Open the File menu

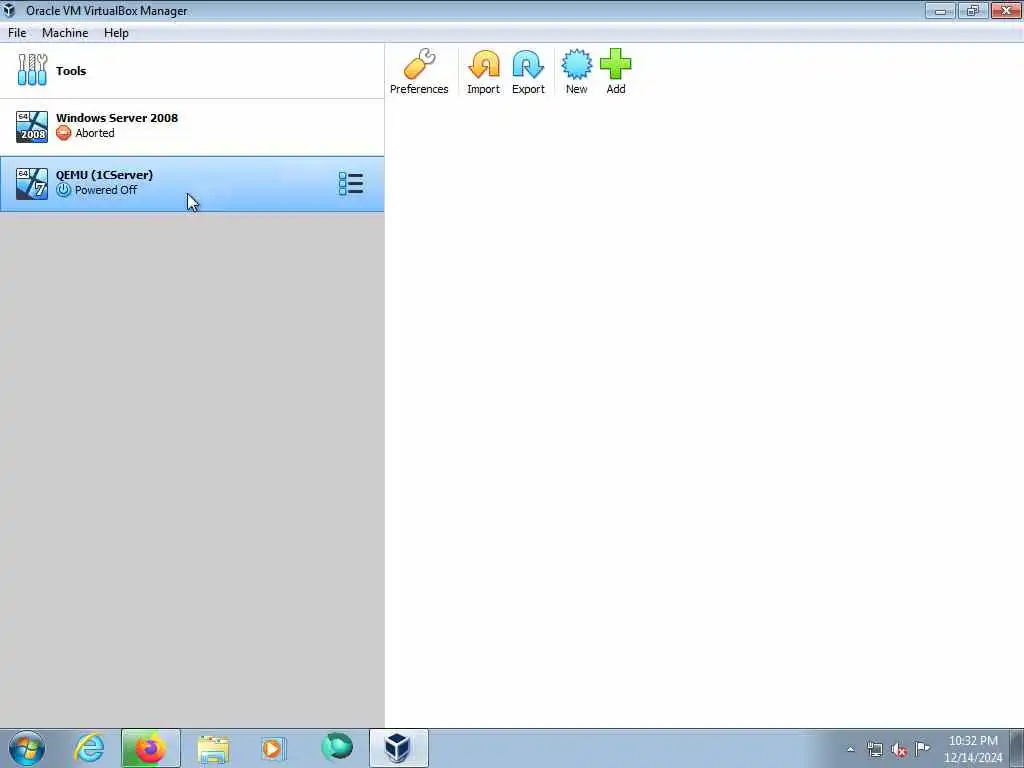click(x=17, y=33)
